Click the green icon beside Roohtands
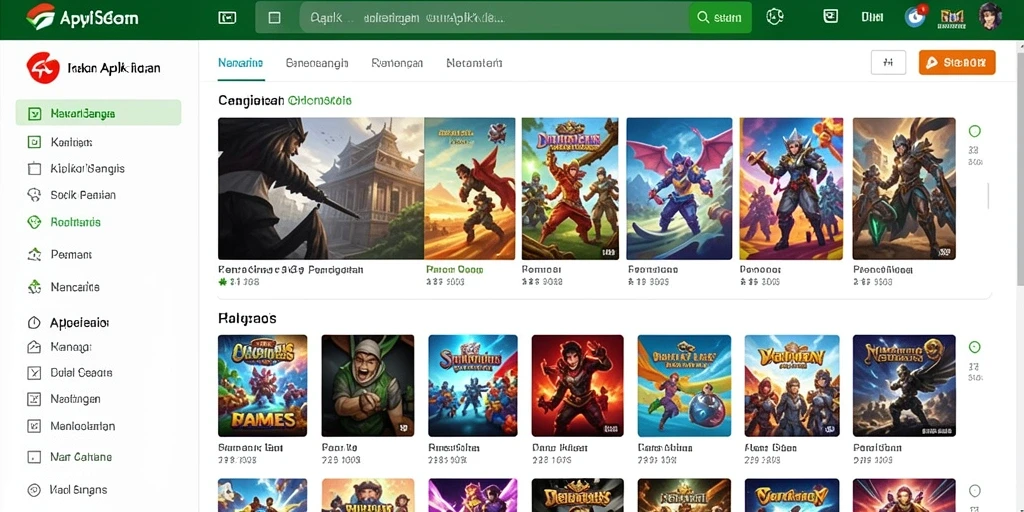Viewport: 1024px width, 512px height. pyautogui.click(x=35, y=222)
